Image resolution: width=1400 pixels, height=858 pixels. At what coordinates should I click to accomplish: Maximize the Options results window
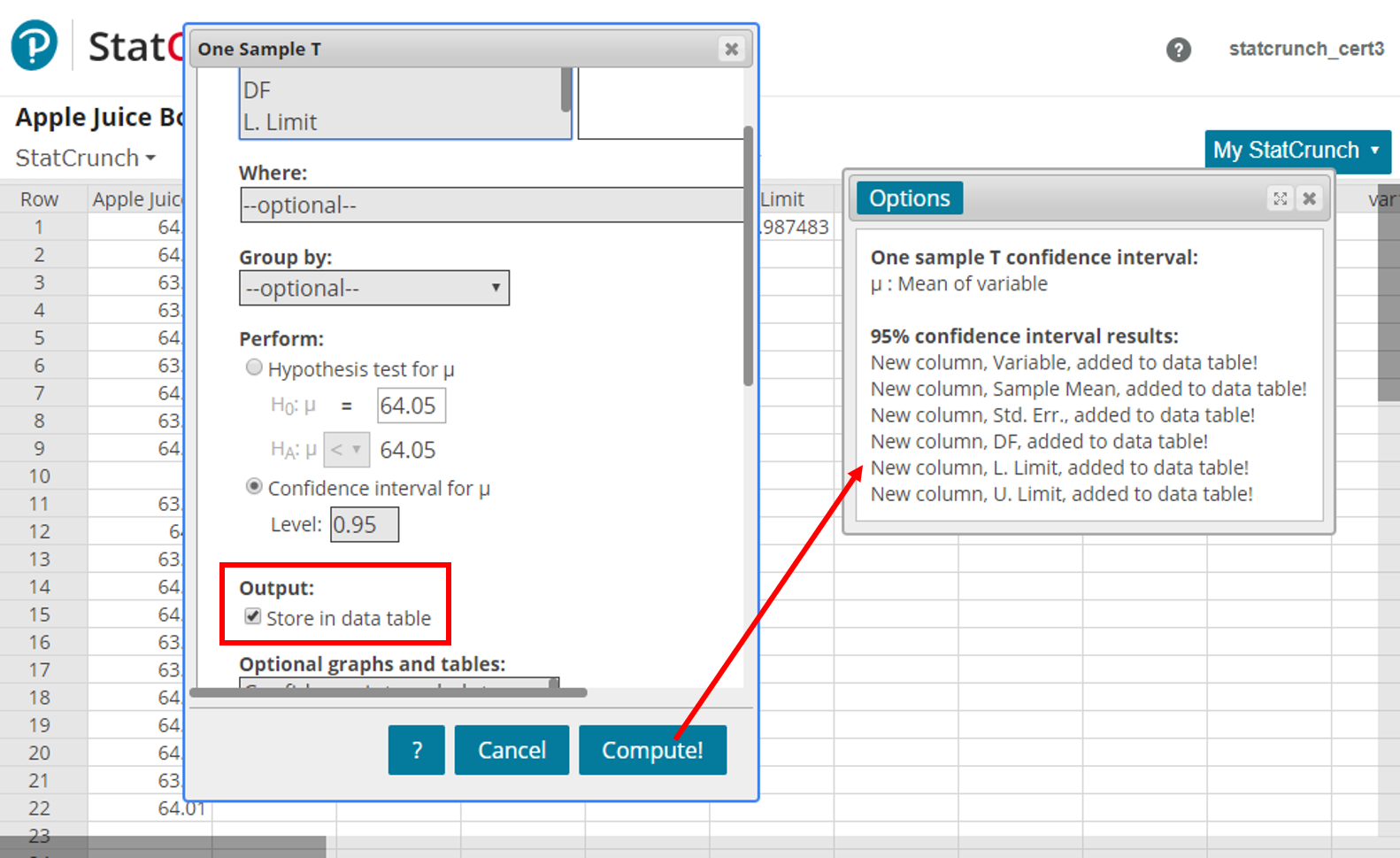(x=1280, y=198)
